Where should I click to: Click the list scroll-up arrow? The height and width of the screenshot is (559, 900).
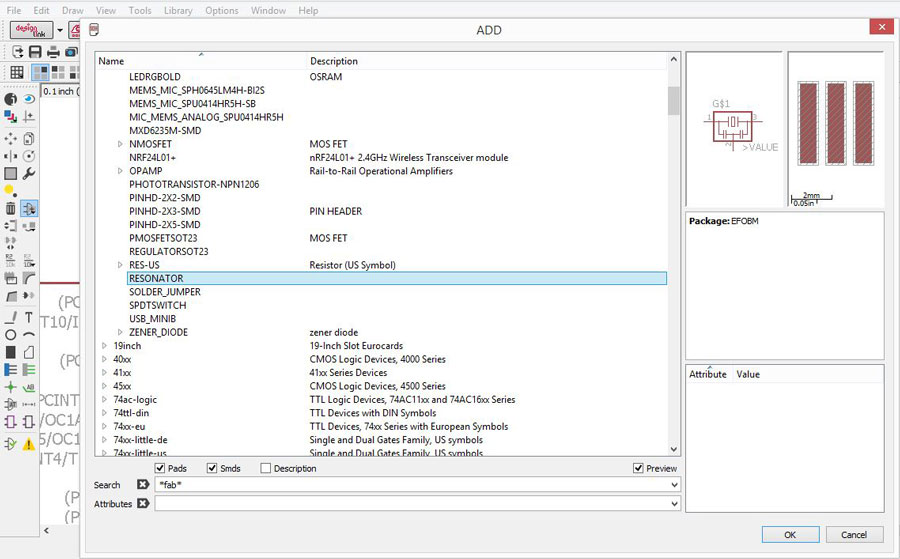point(674,59)
